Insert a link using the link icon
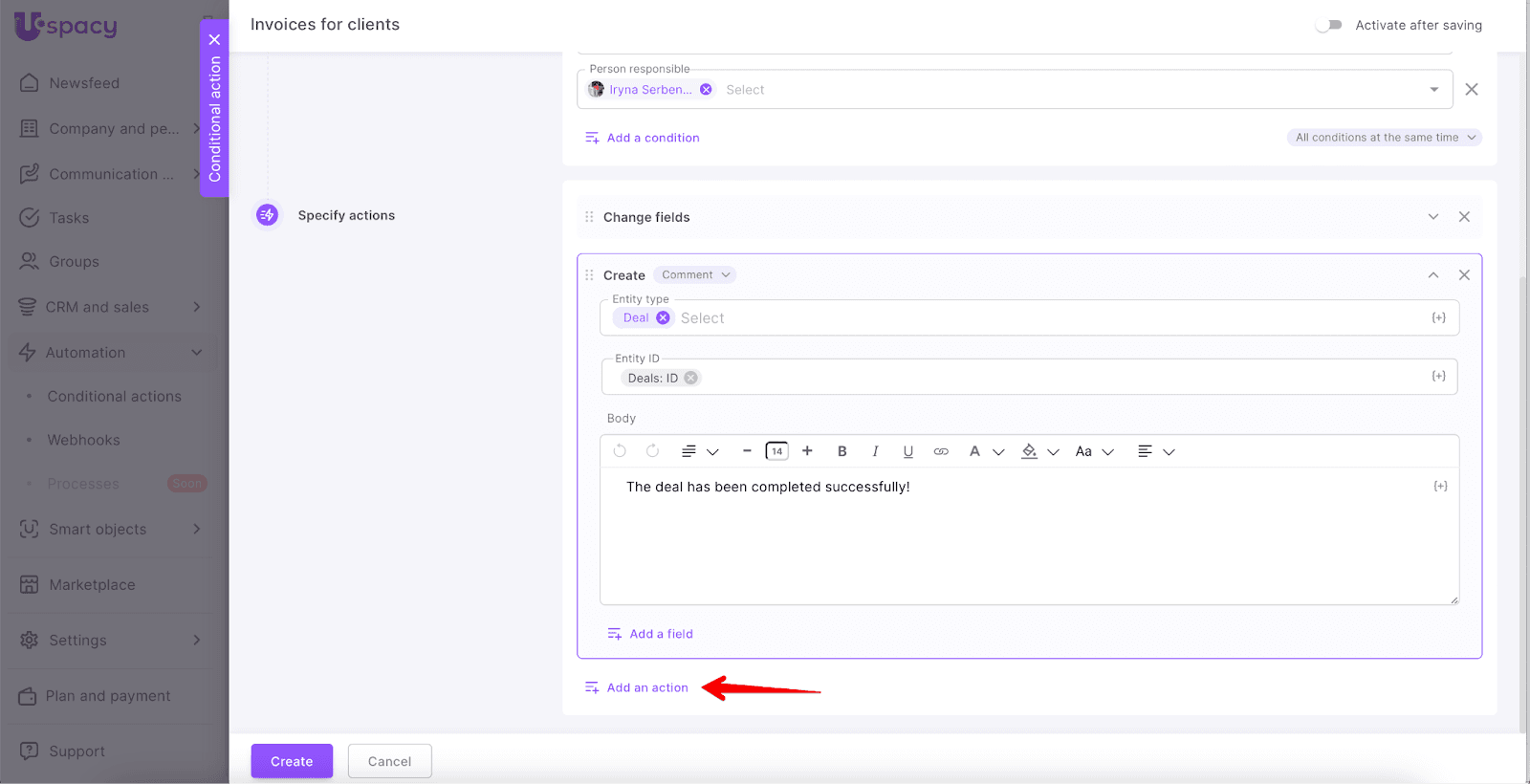The image size is (1530, 784). pos(941,451)
